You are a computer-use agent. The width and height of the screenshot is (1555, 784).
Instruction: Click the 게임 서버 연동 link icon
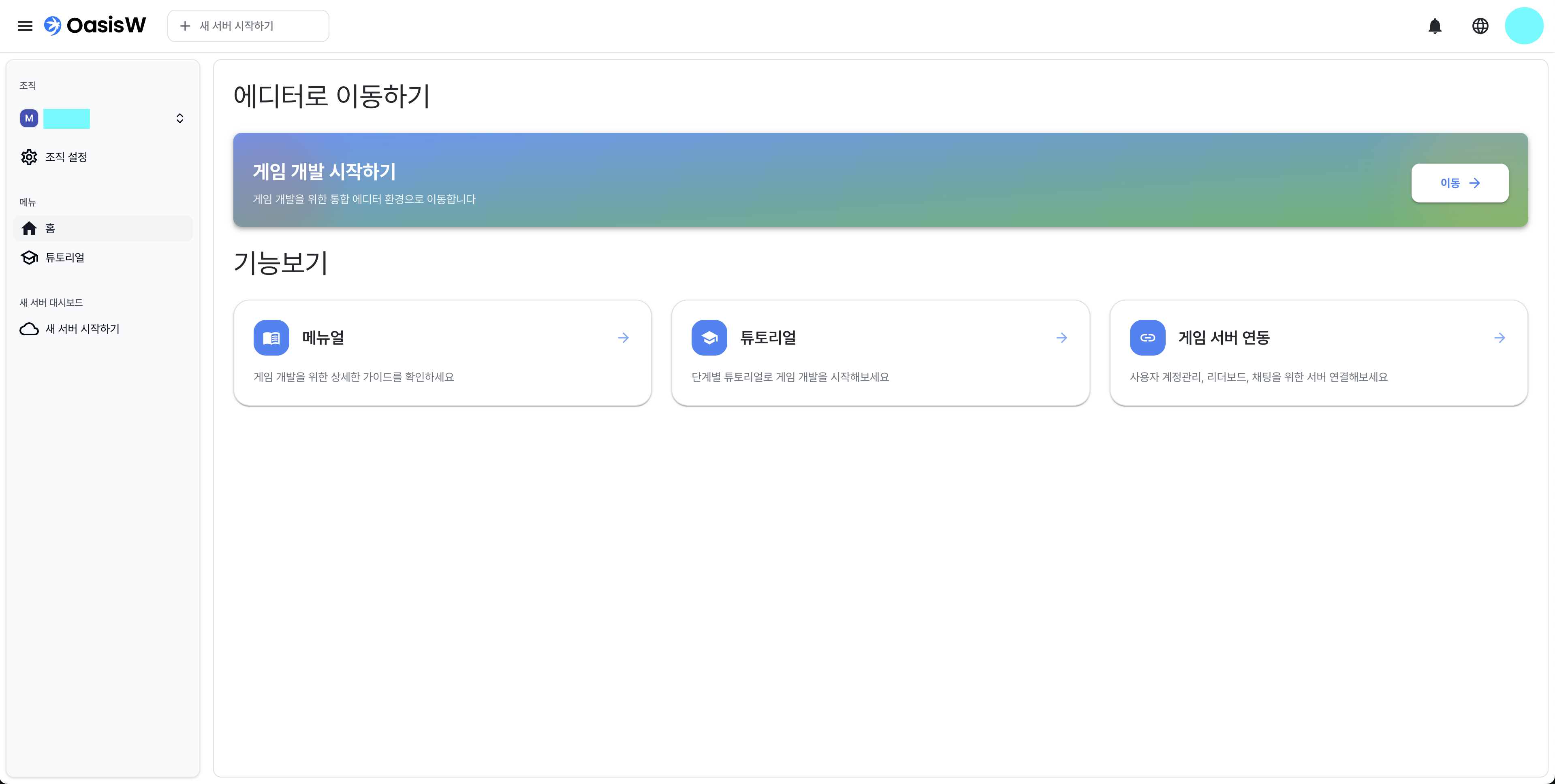tap(1147, 337)
